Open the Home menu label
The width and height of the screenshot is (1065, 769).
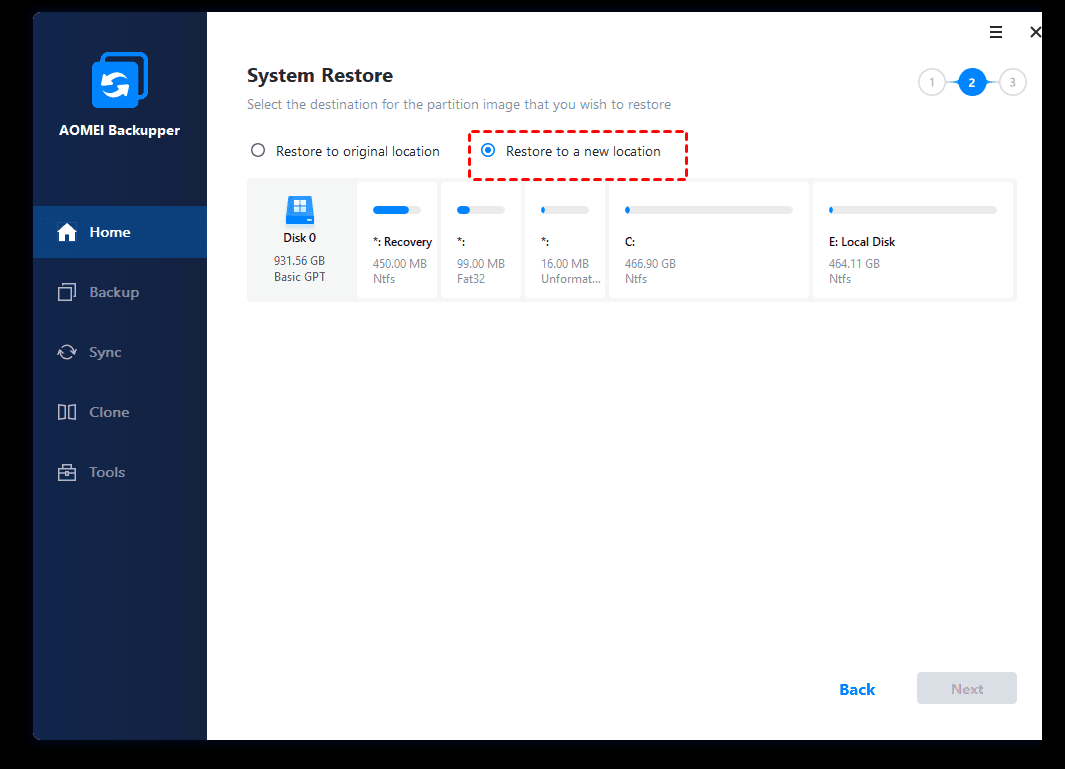pos(110,232)
